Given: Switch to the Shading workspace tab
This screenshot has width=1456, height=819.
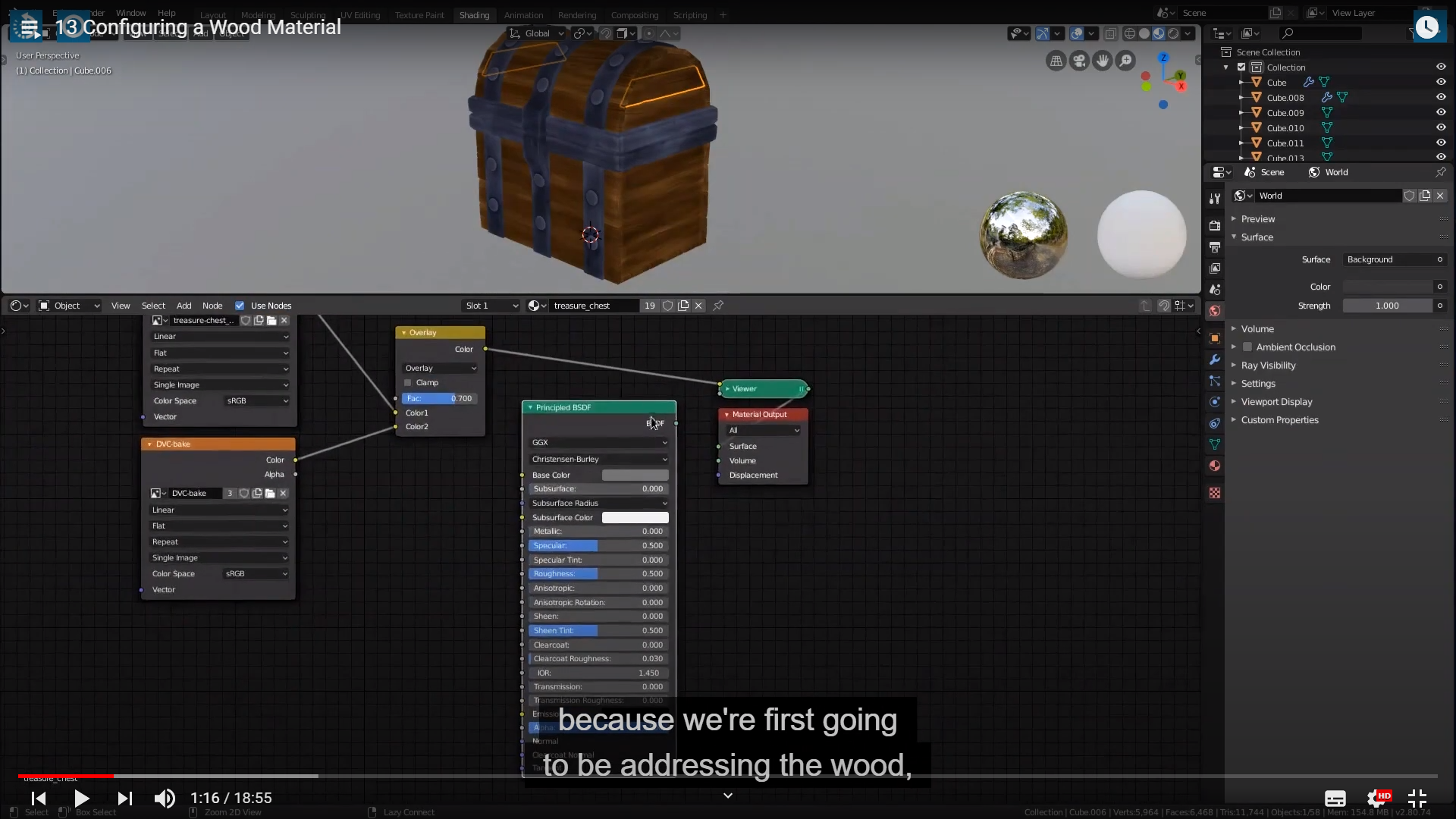Looking at the screenshot, I should point(474,15).
